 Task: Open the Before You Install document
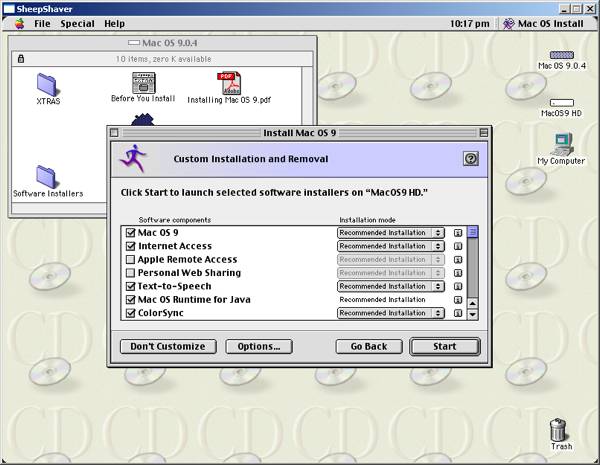click(x=142, y=83)
